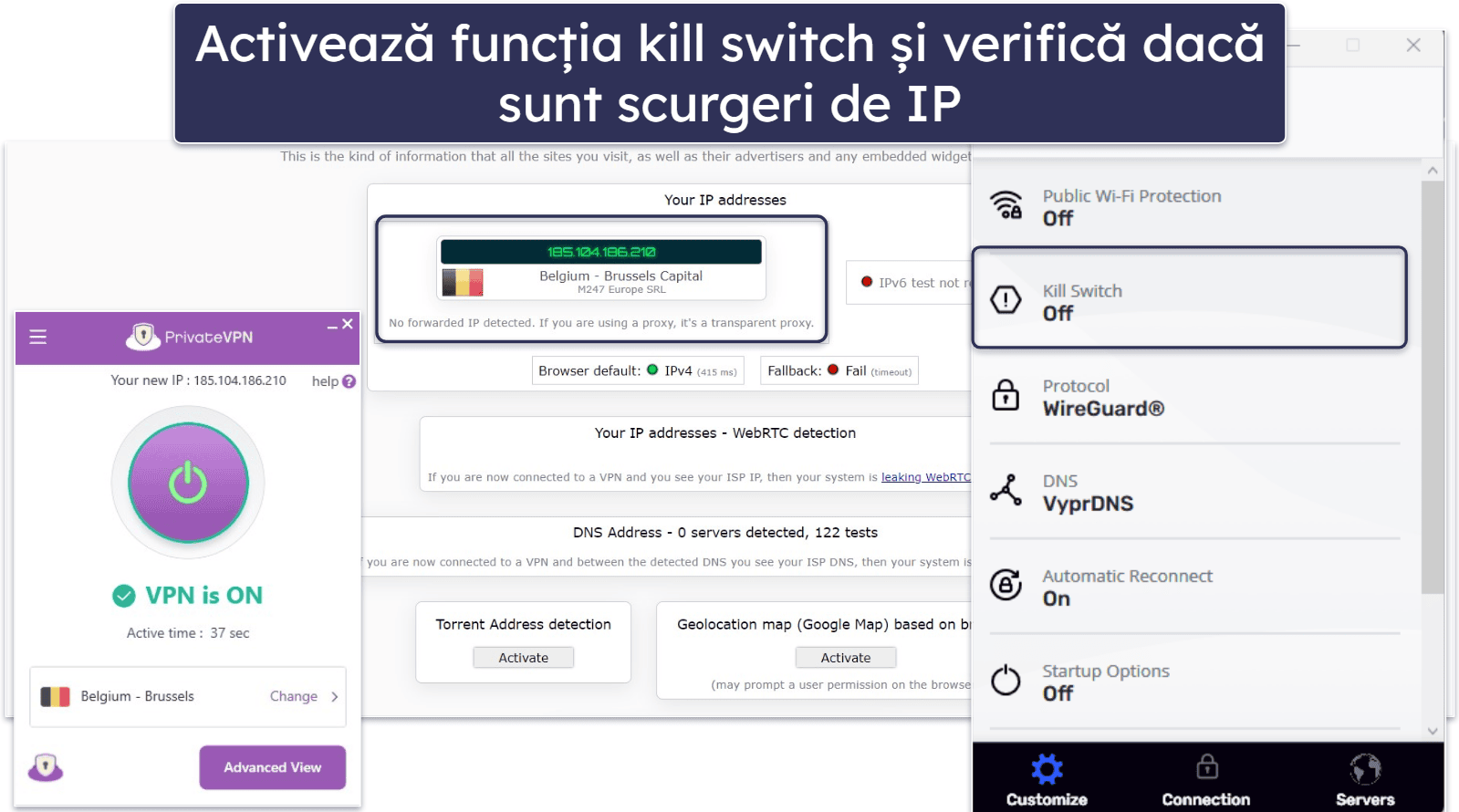Switch to the Customize tab
This screenshot has height=812, width=1459.
[x=1047, y=780]
